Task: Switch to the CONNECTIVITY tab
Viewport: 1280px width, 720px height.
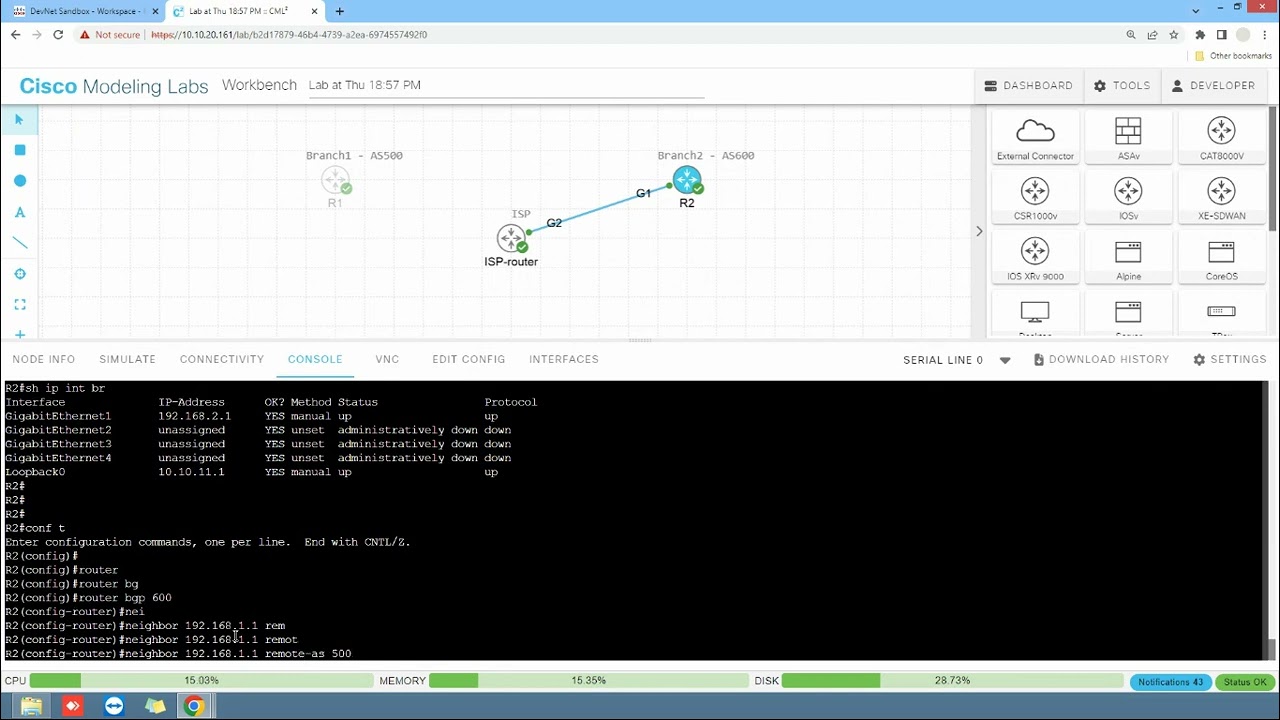Action: coord(222,359)
